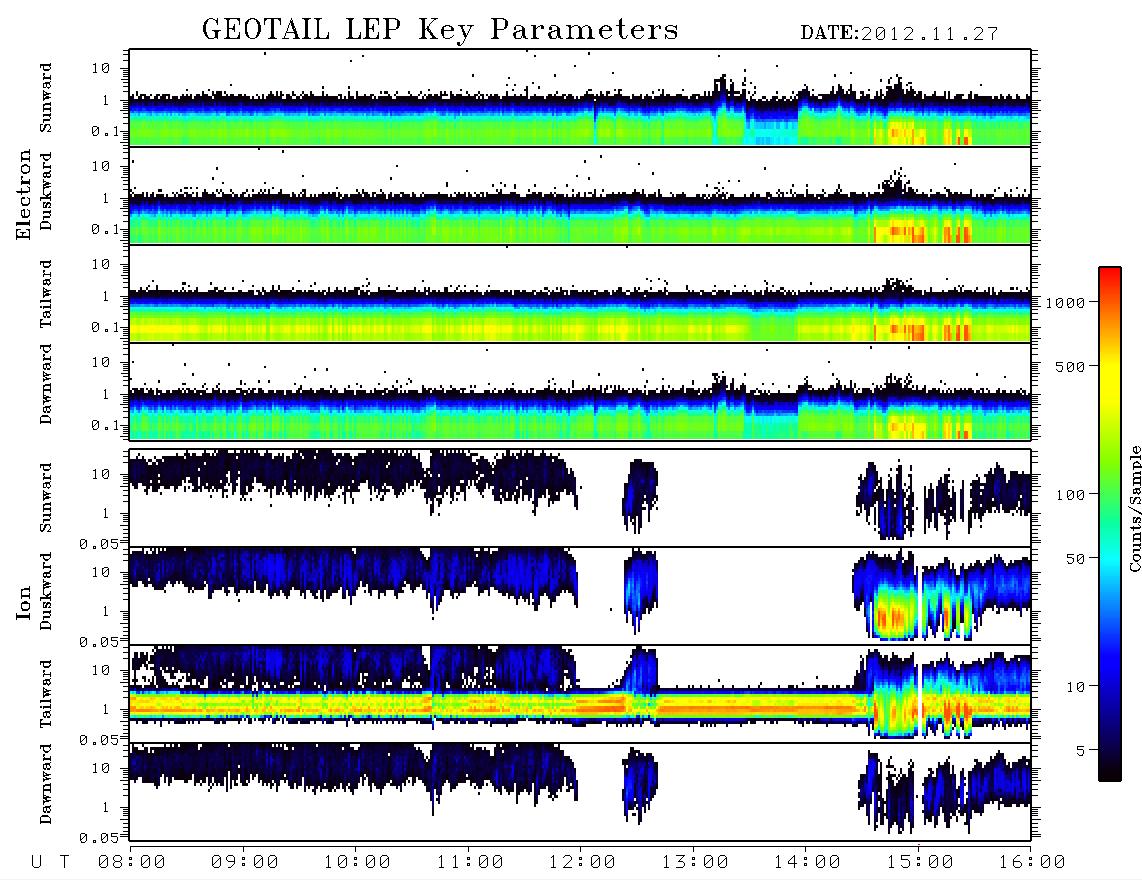This screenshot has width=1142, height=880.
Task: Click the Electron "Dawnward" panel label
Action: coord(46,384)
